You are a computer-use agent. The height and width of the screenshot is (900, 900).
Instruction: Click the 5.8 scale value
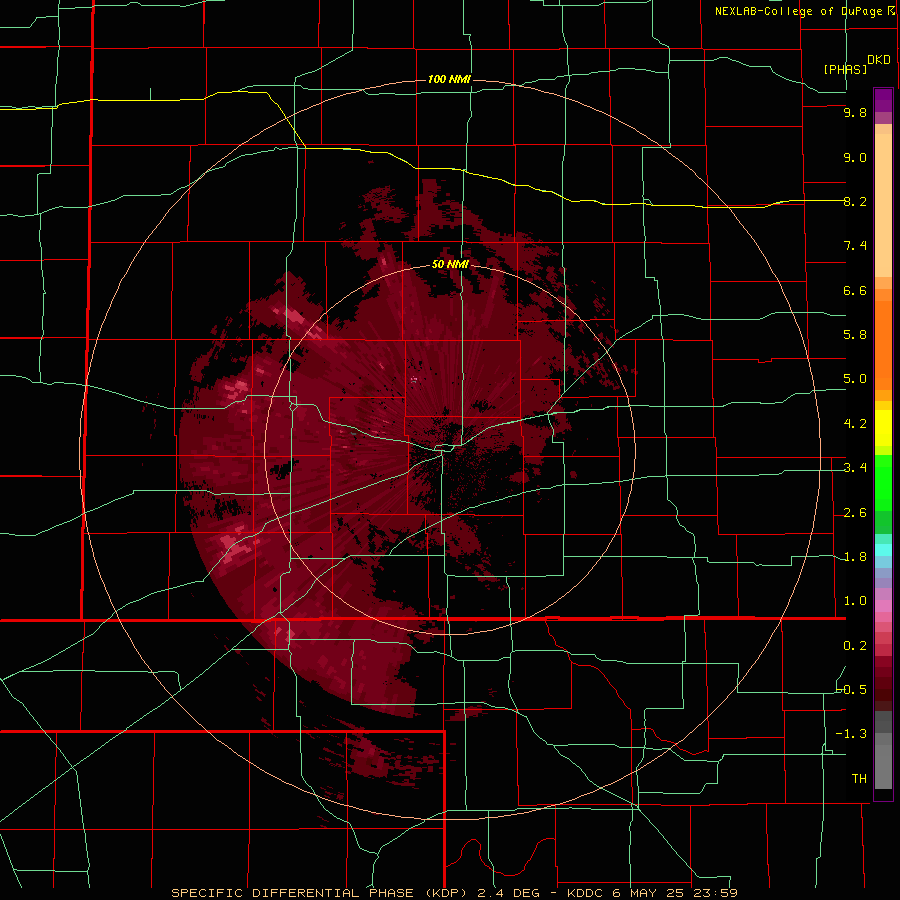pos(855,335)
